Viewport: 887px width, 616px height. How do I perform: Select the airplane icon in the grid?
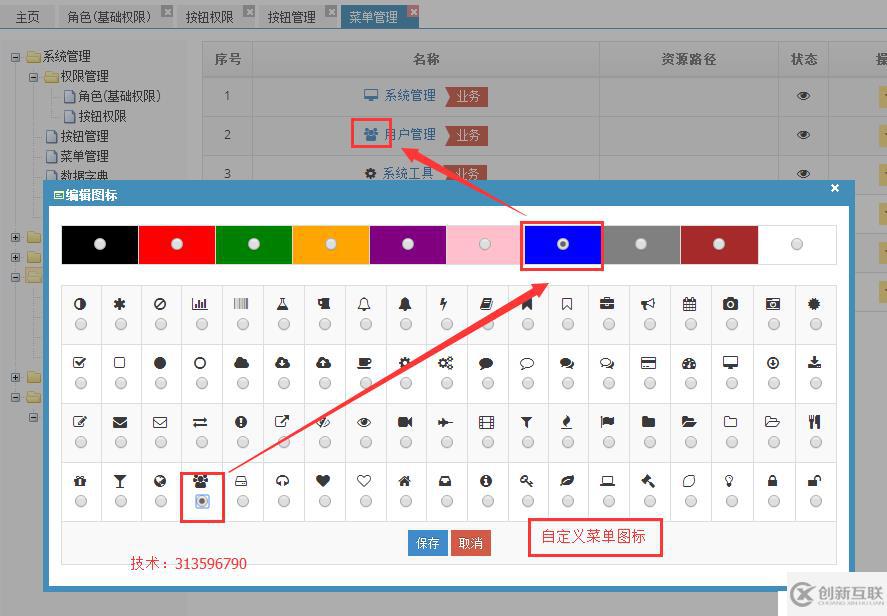click(x=446, y=421)
